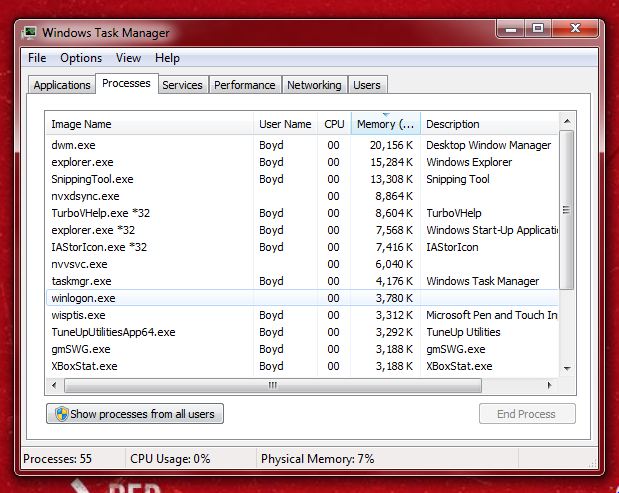The height and width of the screenshot is (493, 619).
Task: Select the wisptis.exe process
Action: (x=302, y=315)
